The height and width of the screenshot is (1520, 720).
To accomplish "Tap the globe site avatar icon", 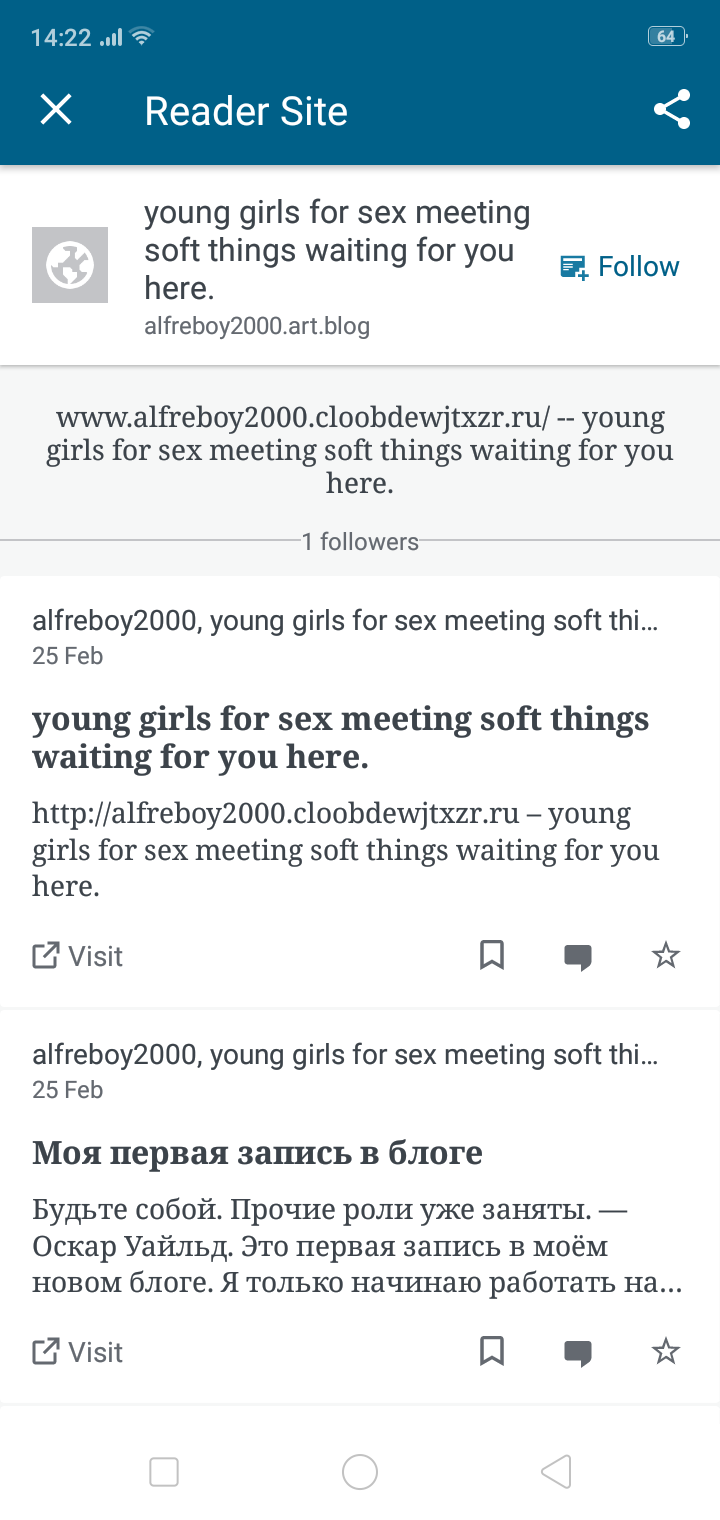I will (70, 265).
